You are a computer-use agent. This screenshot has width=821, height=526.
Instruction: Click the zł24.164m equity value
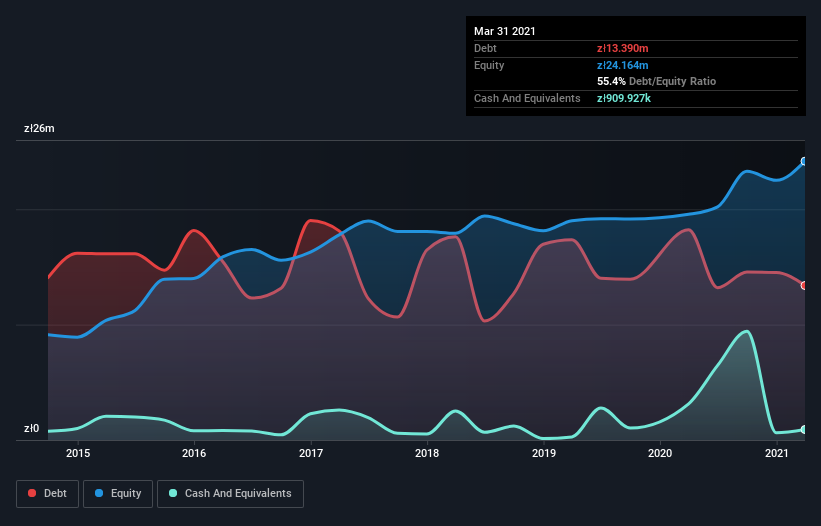point(623,65)
